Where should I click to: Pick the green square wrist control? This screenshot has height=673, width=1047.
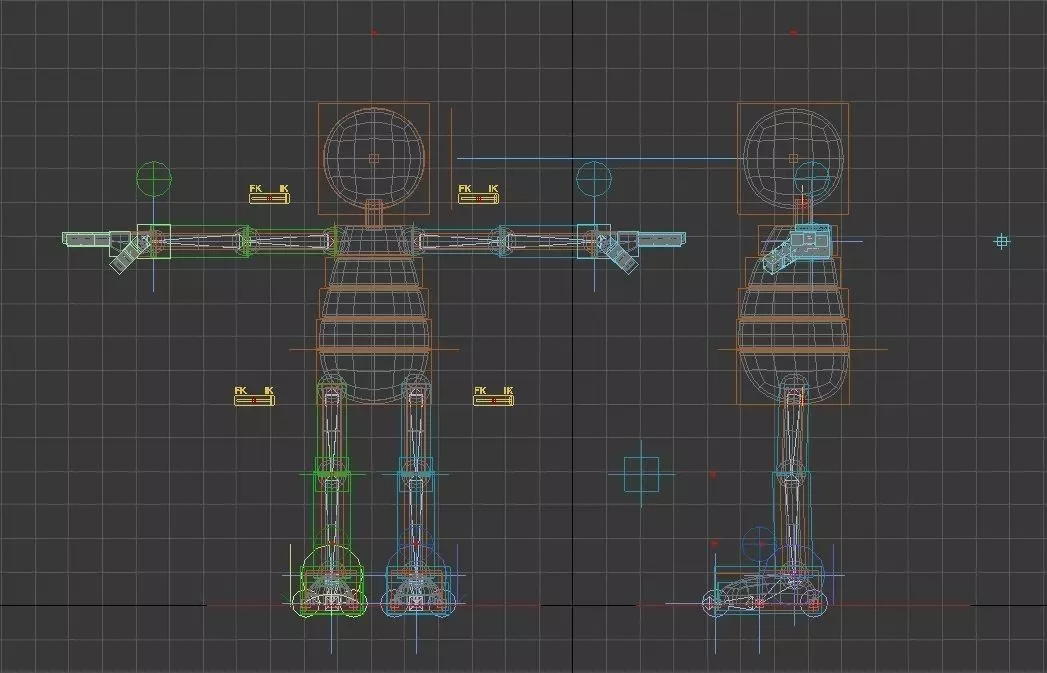click(x=154, y=241)
